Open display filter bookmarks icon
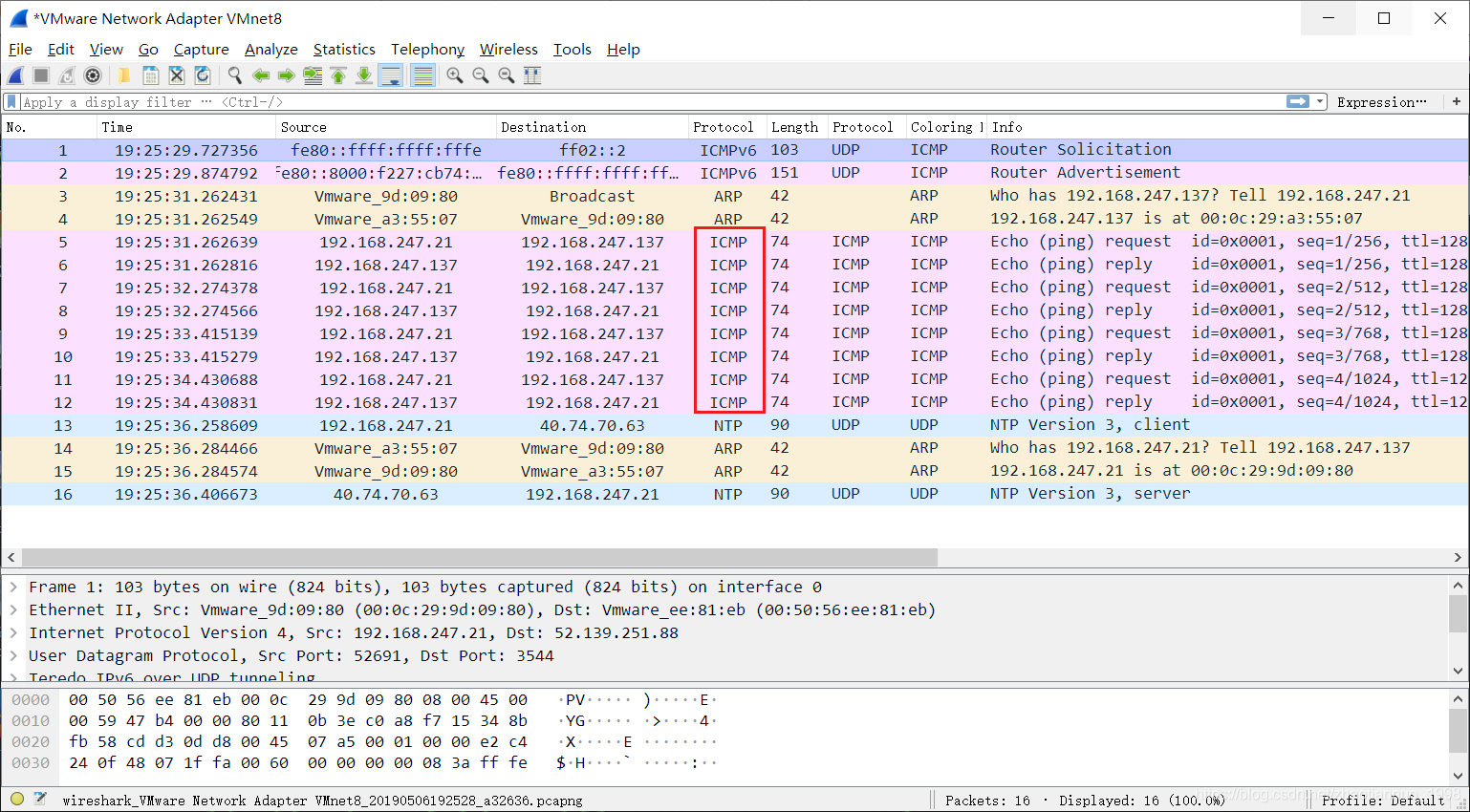 coord(11,101)
